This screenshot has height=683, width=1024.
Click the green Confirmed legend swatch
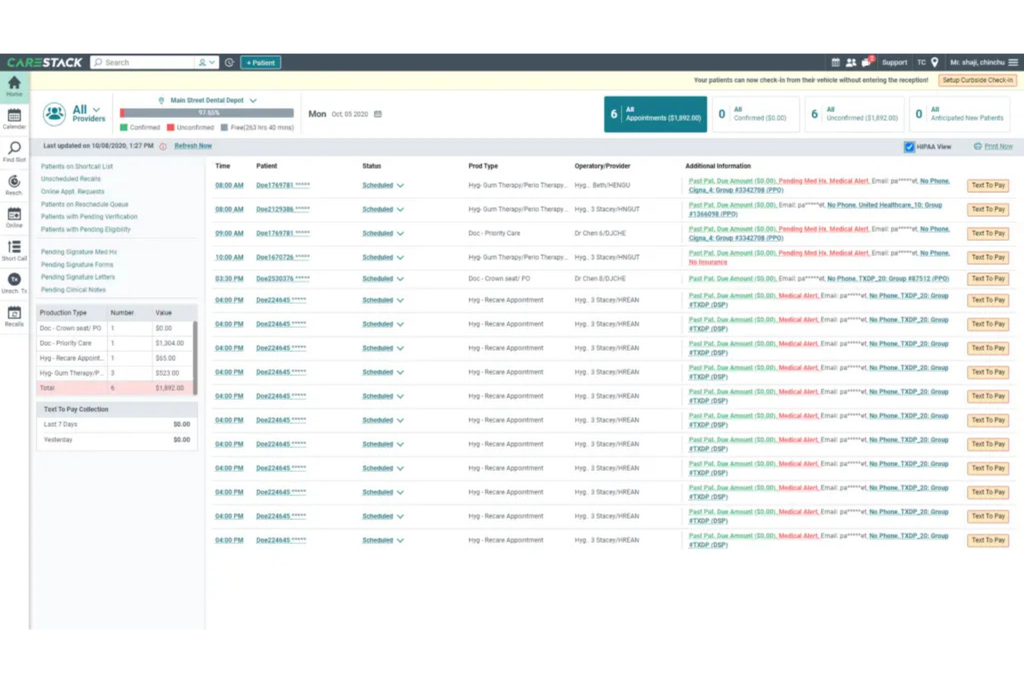click(123, 128)
